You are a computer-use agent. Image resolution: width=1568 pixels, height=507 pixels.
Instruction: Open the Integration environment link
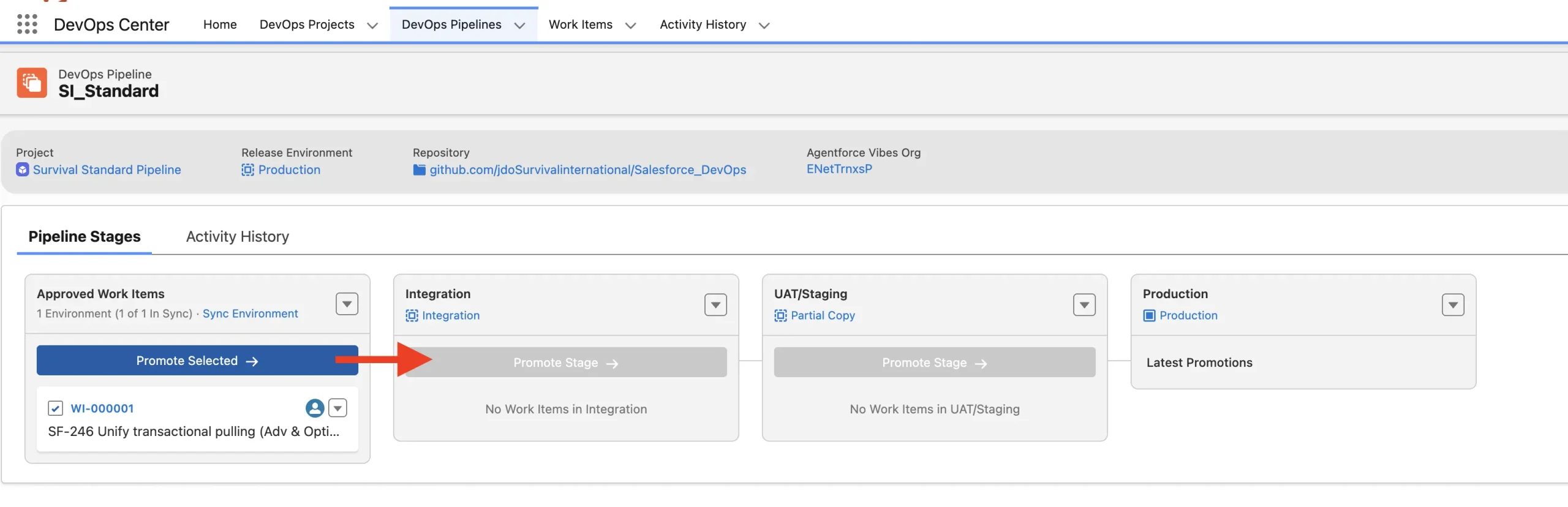point(451,315)
